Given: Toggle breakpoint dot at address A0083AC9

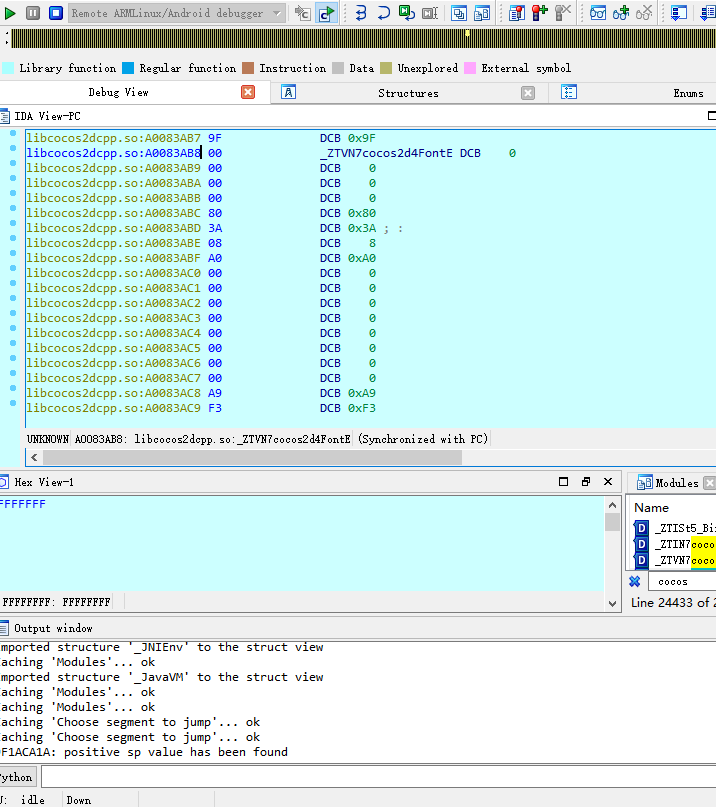Looking at the screenshot, I should [13, 403].
